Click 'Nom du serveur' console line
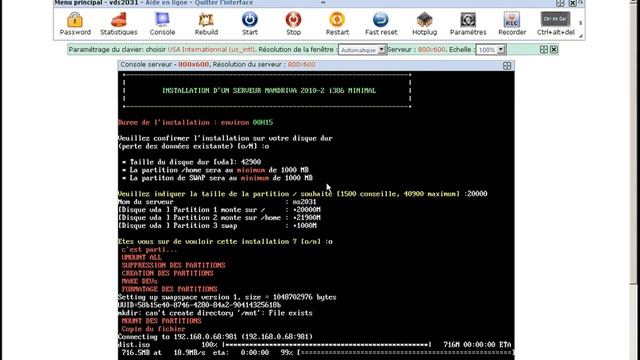 coord(217,202)
